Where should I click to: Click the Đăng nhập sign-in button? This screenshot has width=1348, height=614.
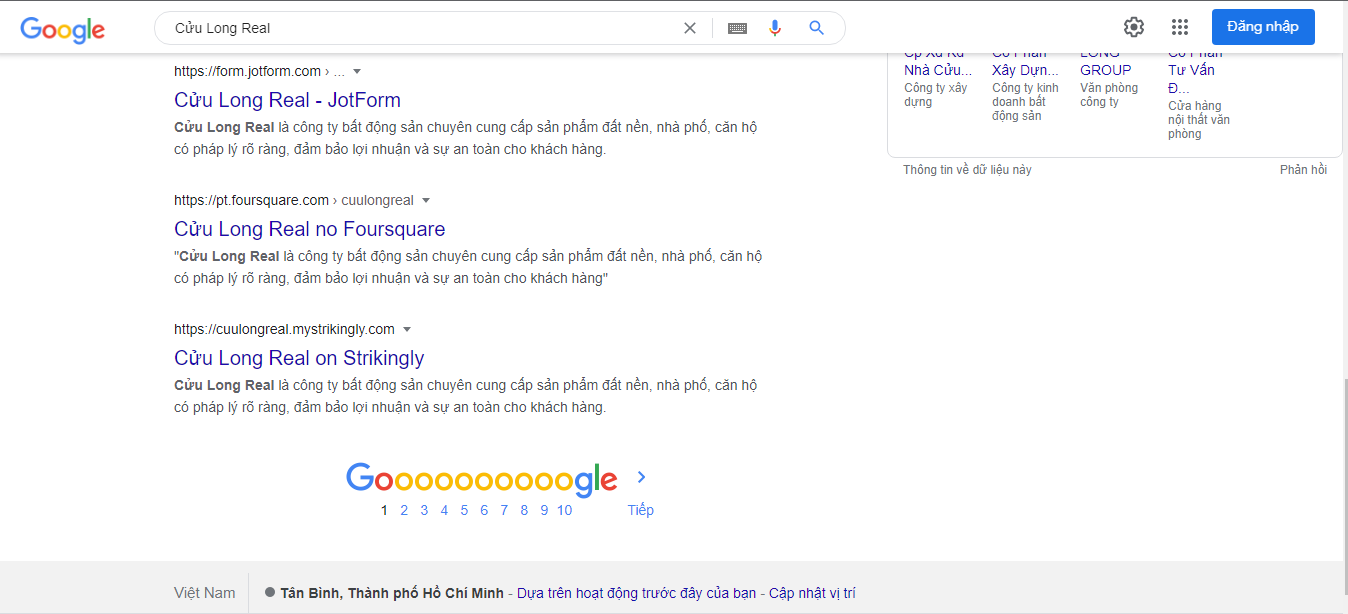tap(1263, 27)
